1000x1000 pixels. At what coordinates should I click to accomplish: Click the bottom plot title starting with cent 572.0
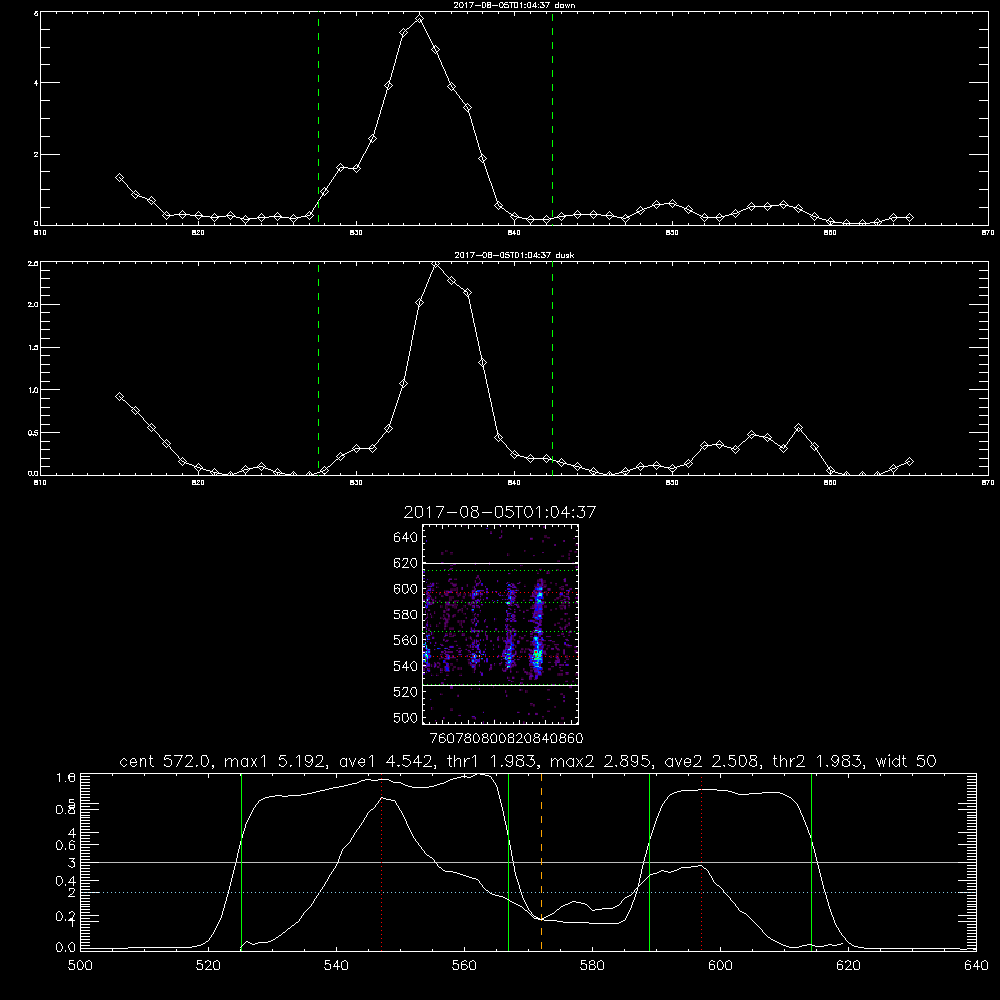click(x=527, y=761)
